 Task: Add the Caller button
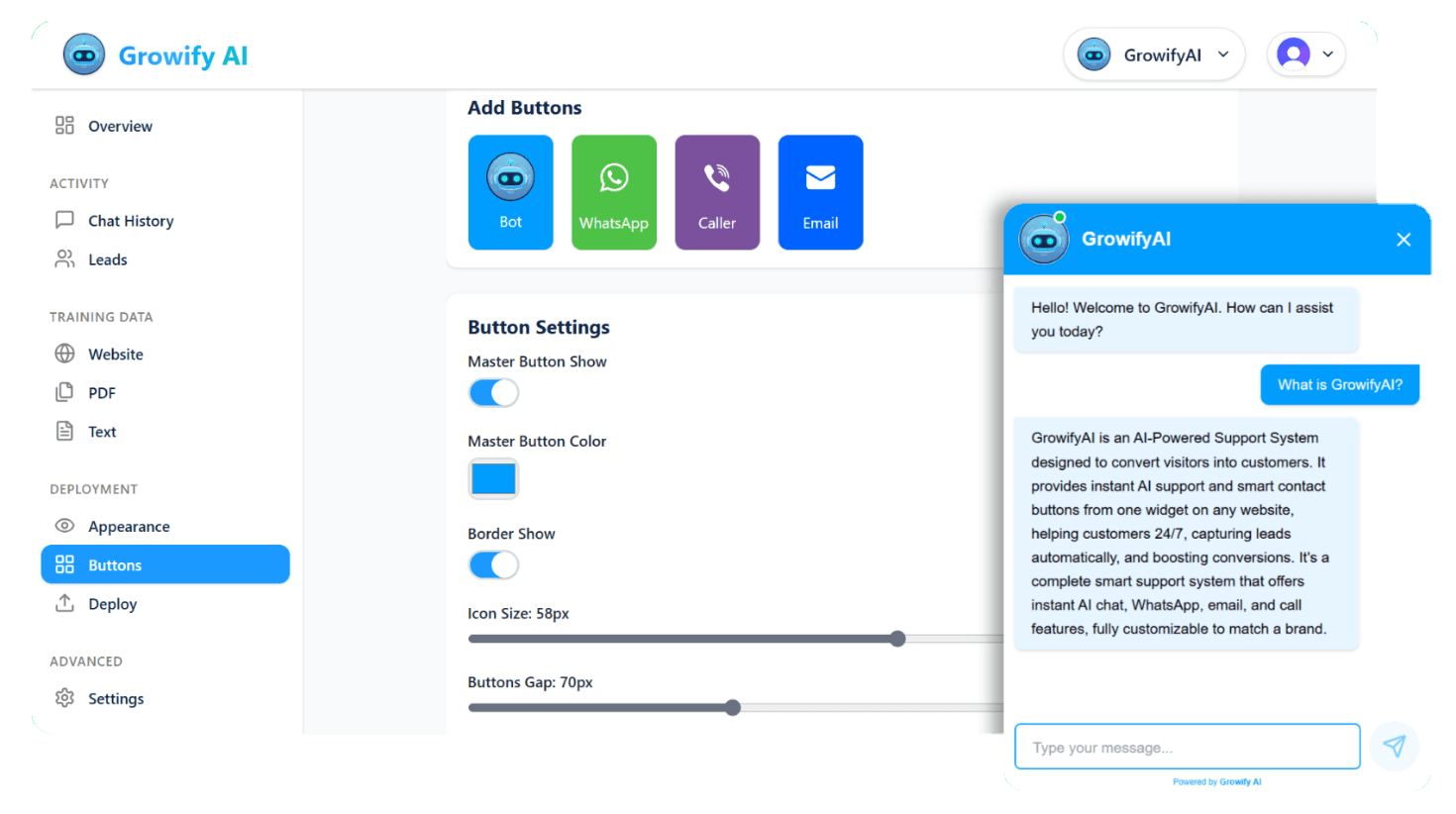click(x=717, y=191)
